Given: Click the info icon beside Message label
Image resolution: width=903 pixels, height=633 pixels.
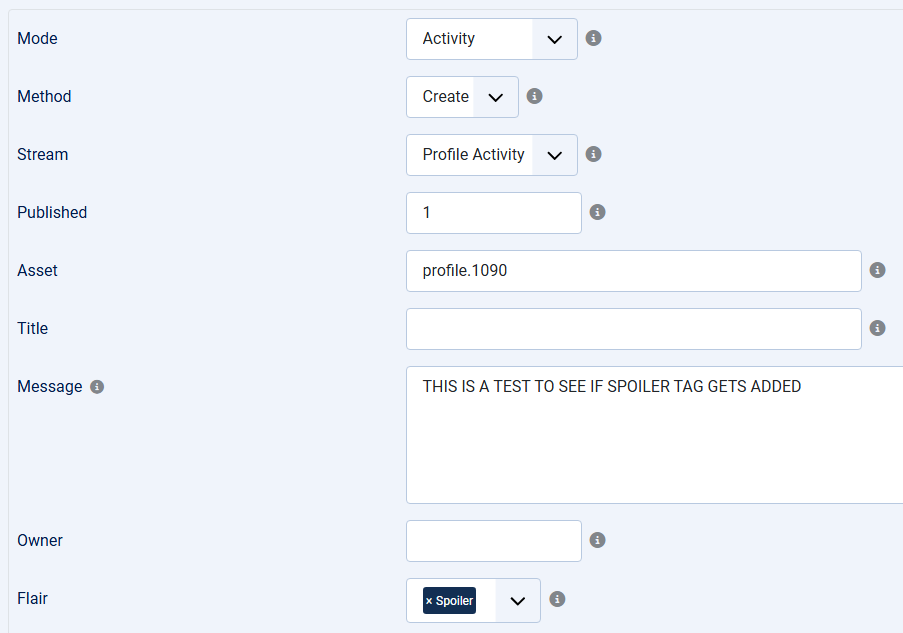Looking at the screenshot, I should pos(97,387).
